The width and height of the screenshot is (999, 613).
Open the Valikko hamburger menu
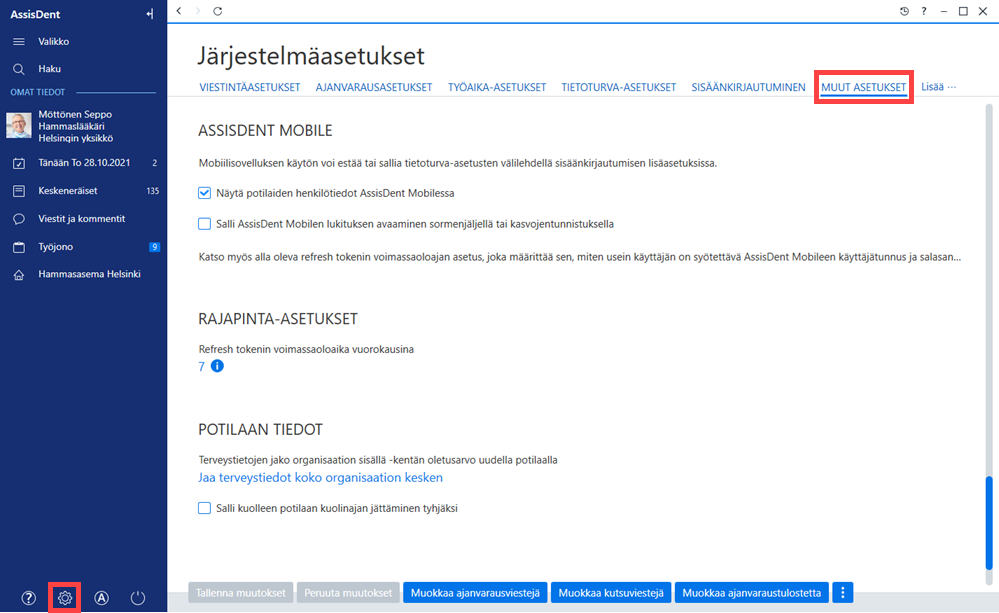(x=19, y=41)
